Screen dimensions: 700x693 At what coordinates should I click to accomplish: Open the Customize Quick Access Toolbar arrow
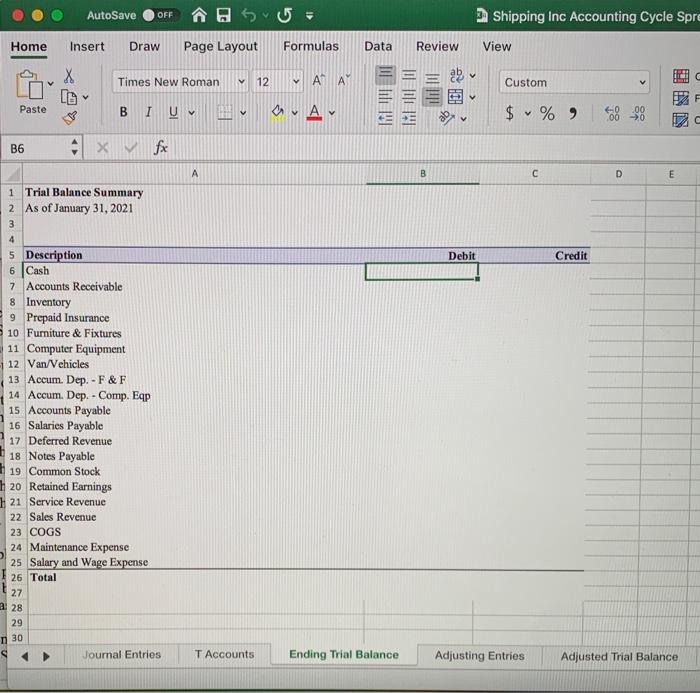click(x=309, y=17)
